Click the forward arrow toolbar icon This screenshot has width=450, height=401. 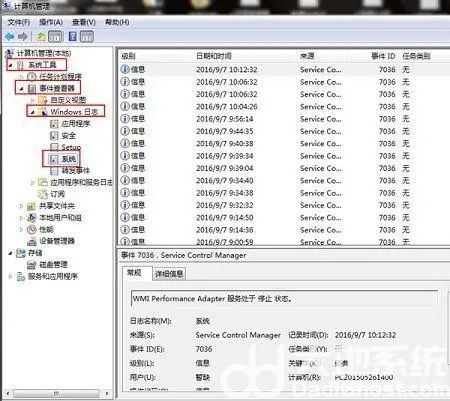(23, 36)
